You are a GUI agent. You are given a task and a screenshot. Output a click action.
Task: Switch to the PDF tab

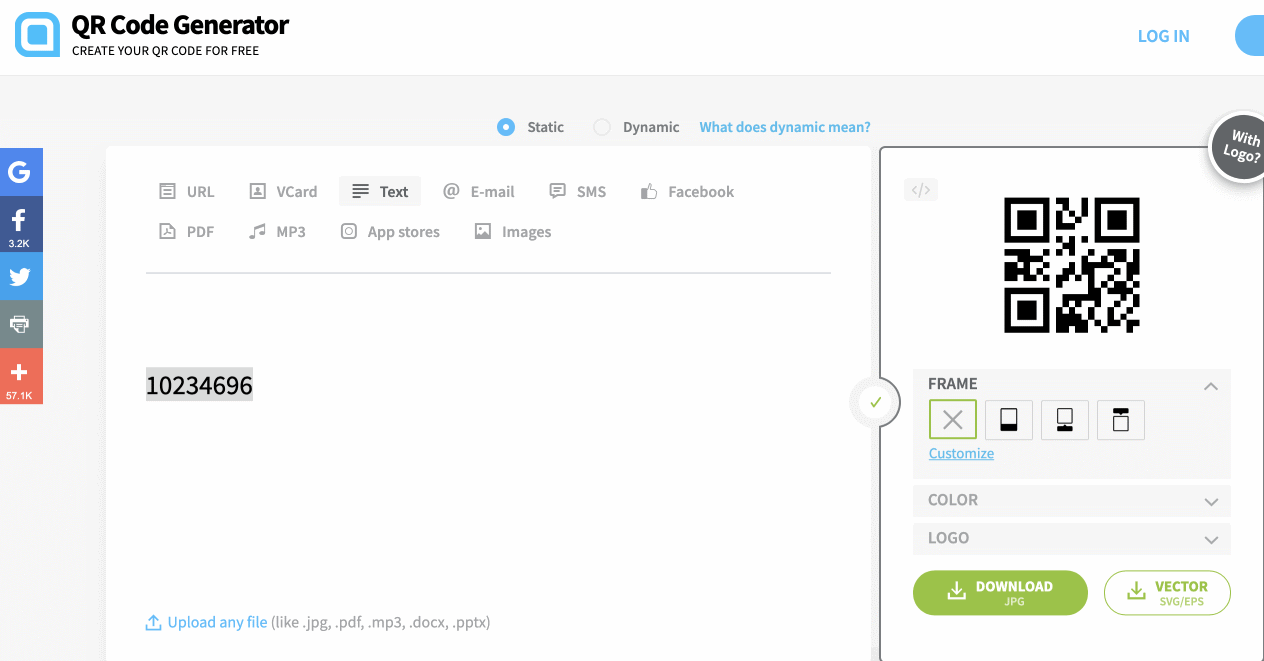187,232
